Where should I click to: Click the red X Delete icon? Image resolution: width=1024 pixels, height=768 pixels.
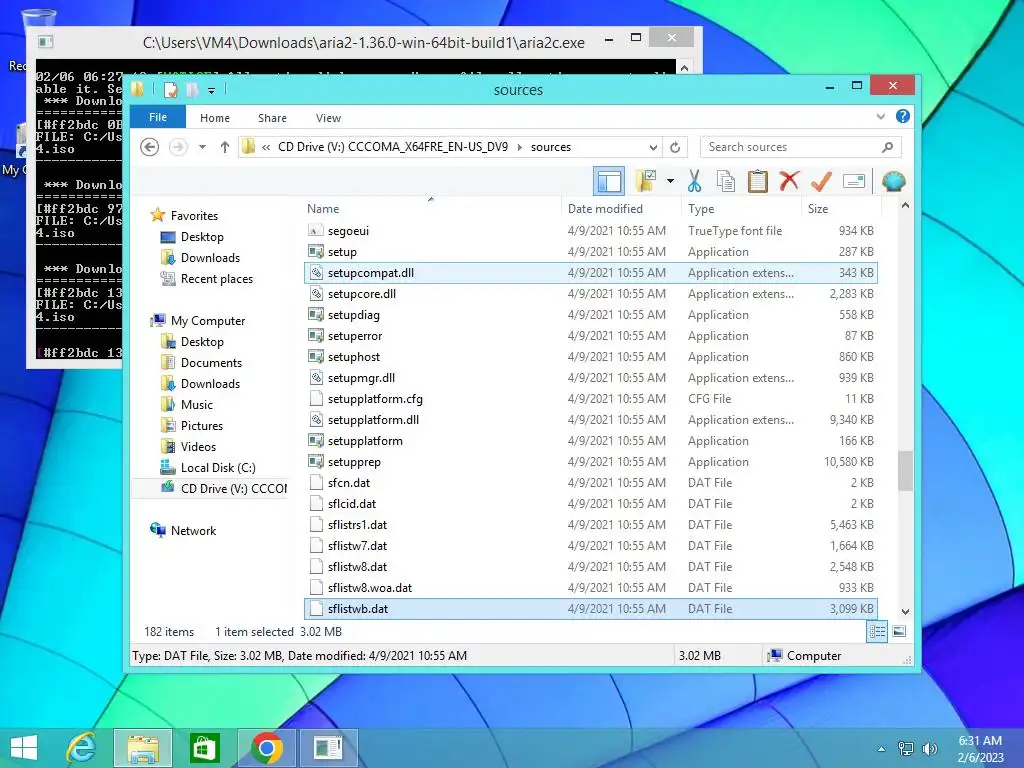click(789, 181)
